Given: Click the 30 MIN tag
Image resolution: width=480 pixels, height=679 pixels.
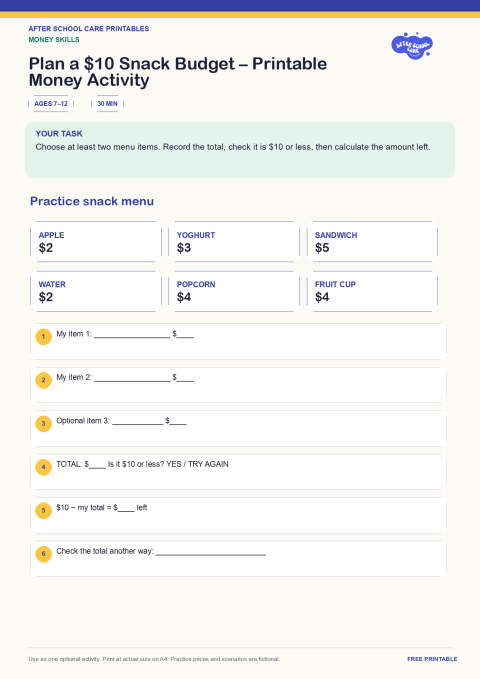Looking at the screenshot, I should 107,103.
